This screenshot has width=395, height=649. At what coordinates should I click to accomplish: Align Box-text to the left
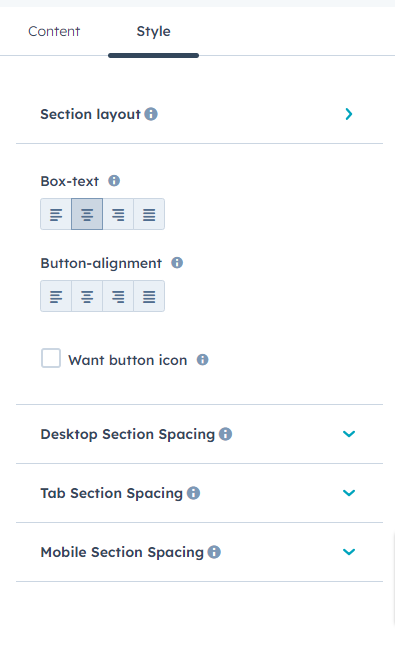point(56,214)
